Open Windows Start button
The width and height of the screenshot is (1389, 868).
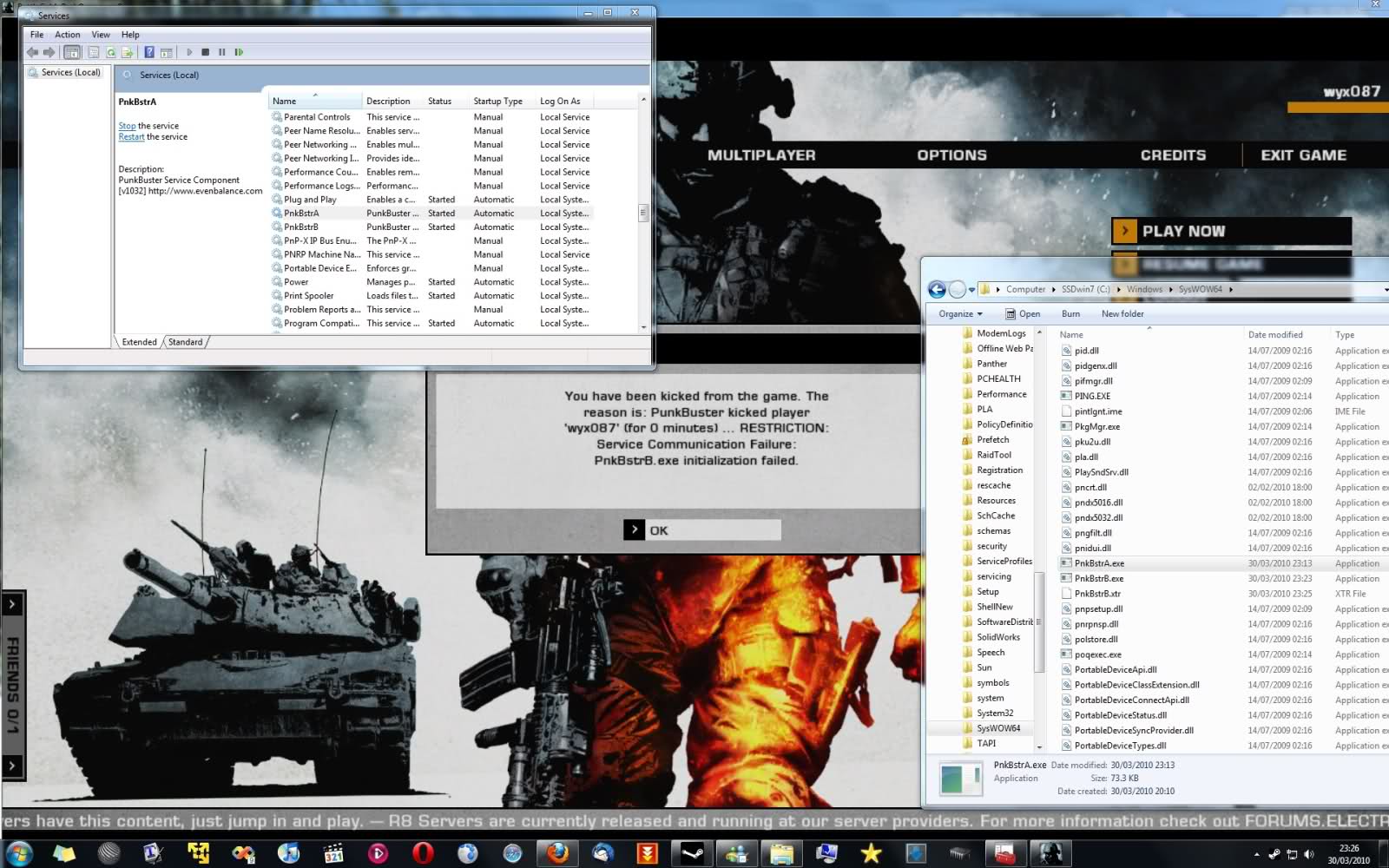(x=18, y=853)
